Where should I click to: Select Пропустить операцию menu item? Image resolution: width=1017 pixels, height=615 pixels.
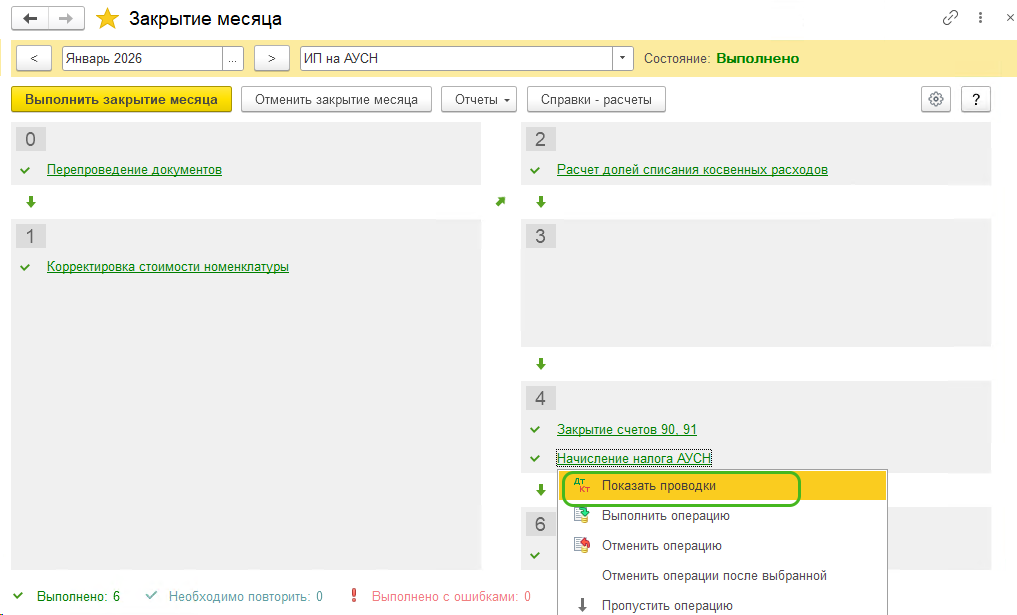point(667,605)
